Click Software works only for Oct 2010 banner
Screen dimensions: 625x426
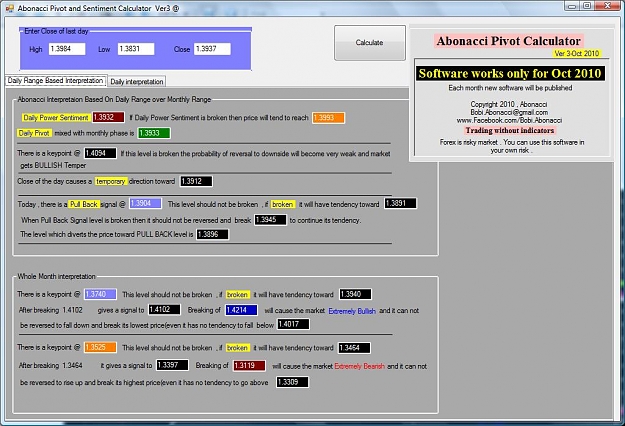coord(510,73)
